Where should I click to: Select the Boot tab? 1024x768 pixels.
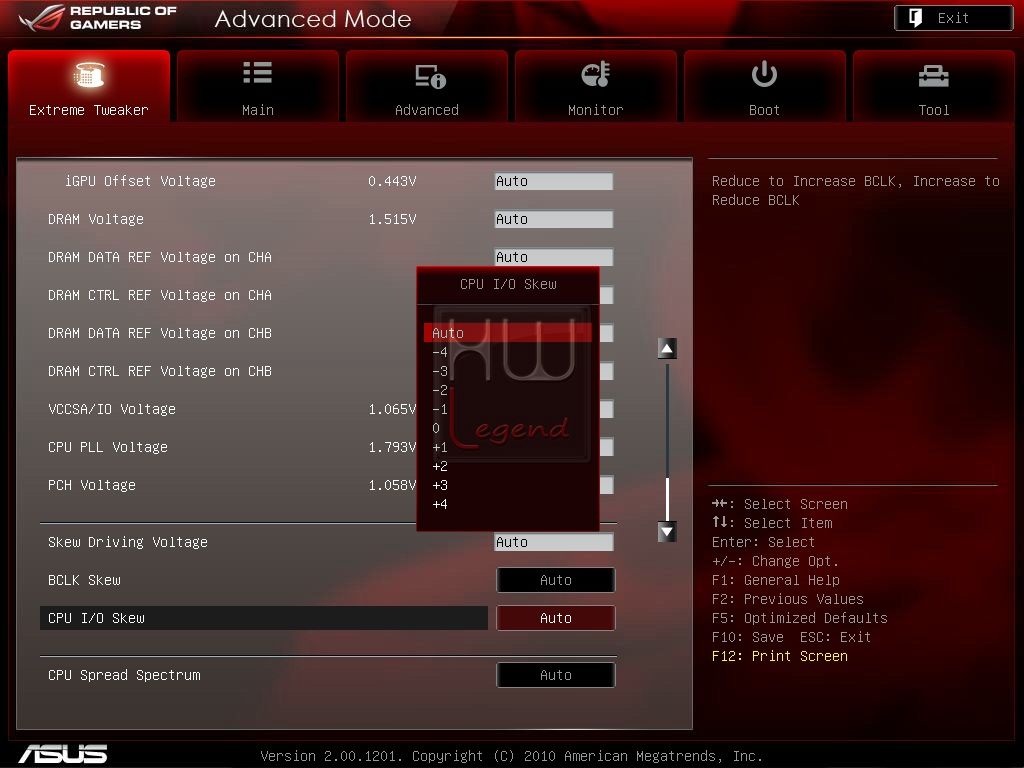click(x=765, y=86)
